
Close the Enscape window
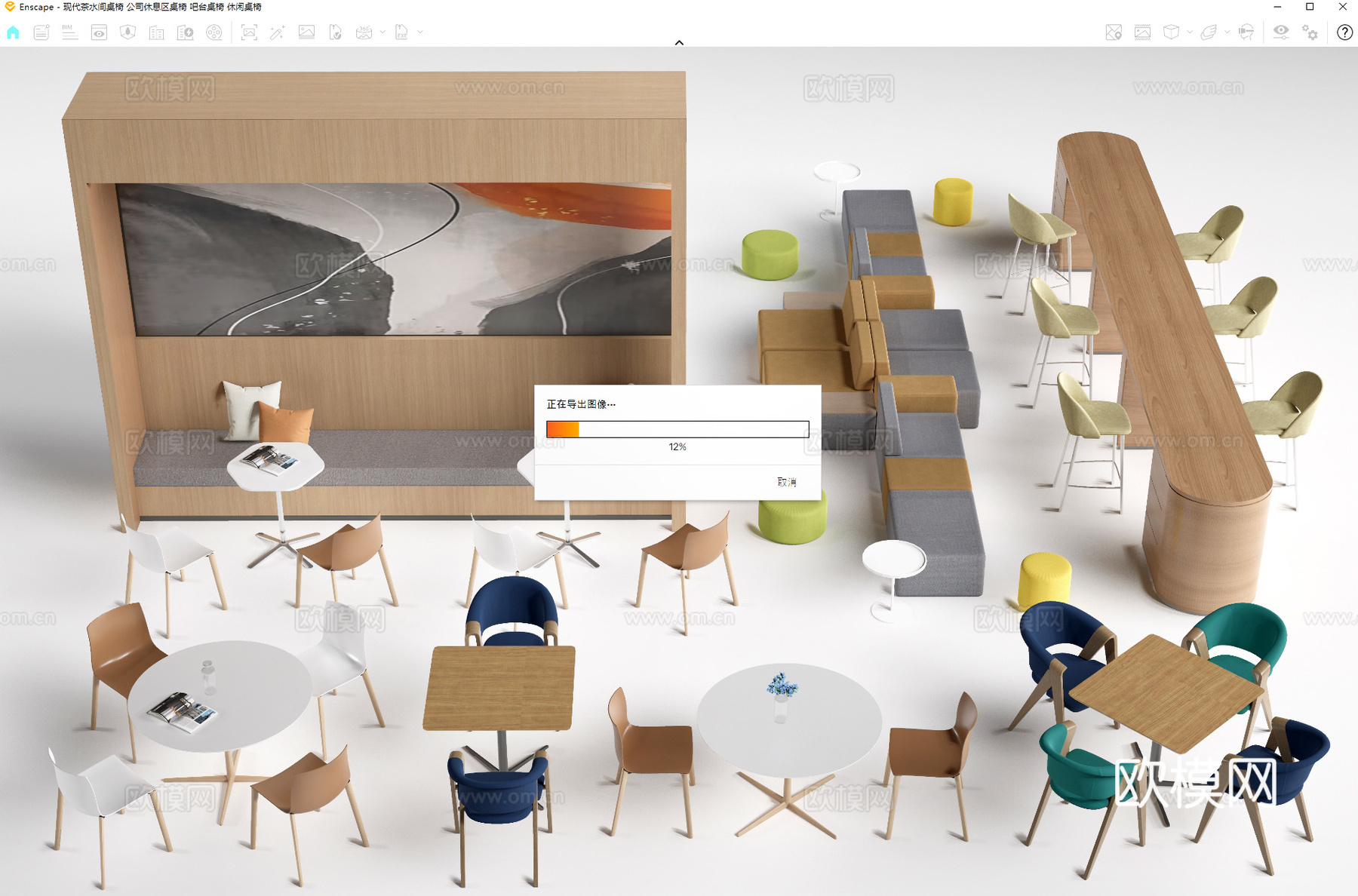click(x=1342, y=7)
